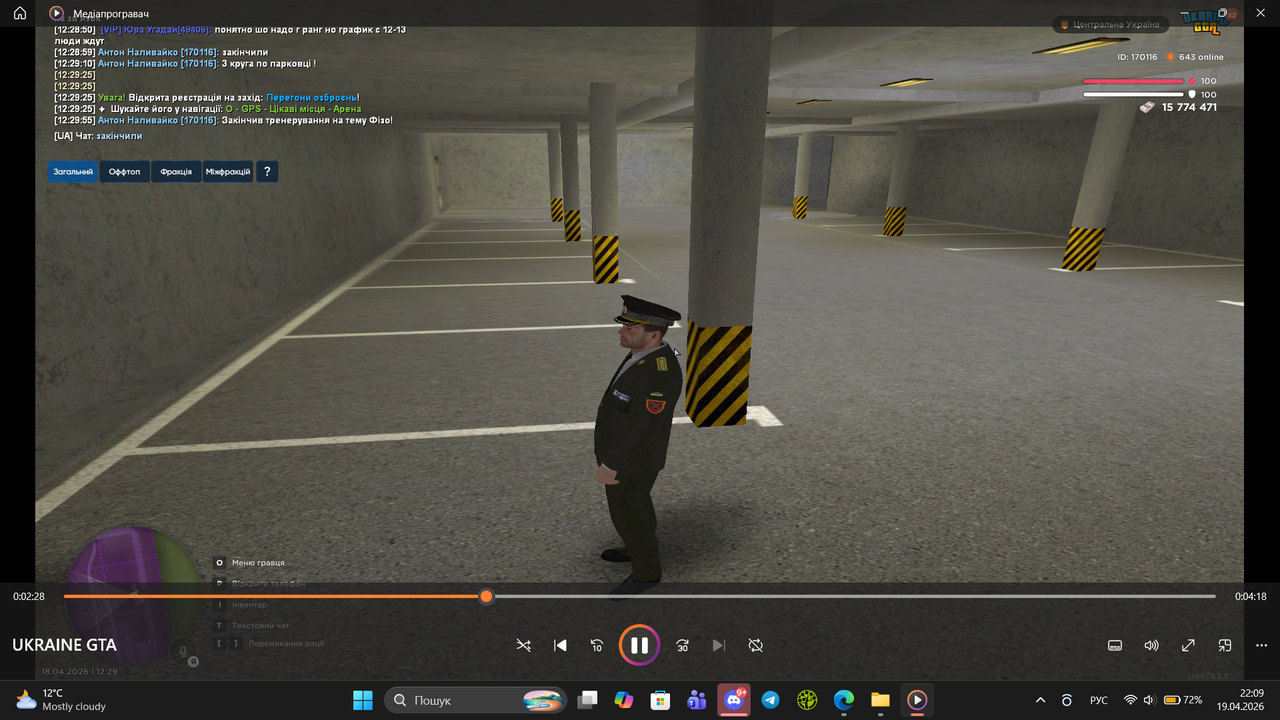The width and height of the screenshot is (1280, 720).
Task: Open the volume control
Action: [1152, 645]
